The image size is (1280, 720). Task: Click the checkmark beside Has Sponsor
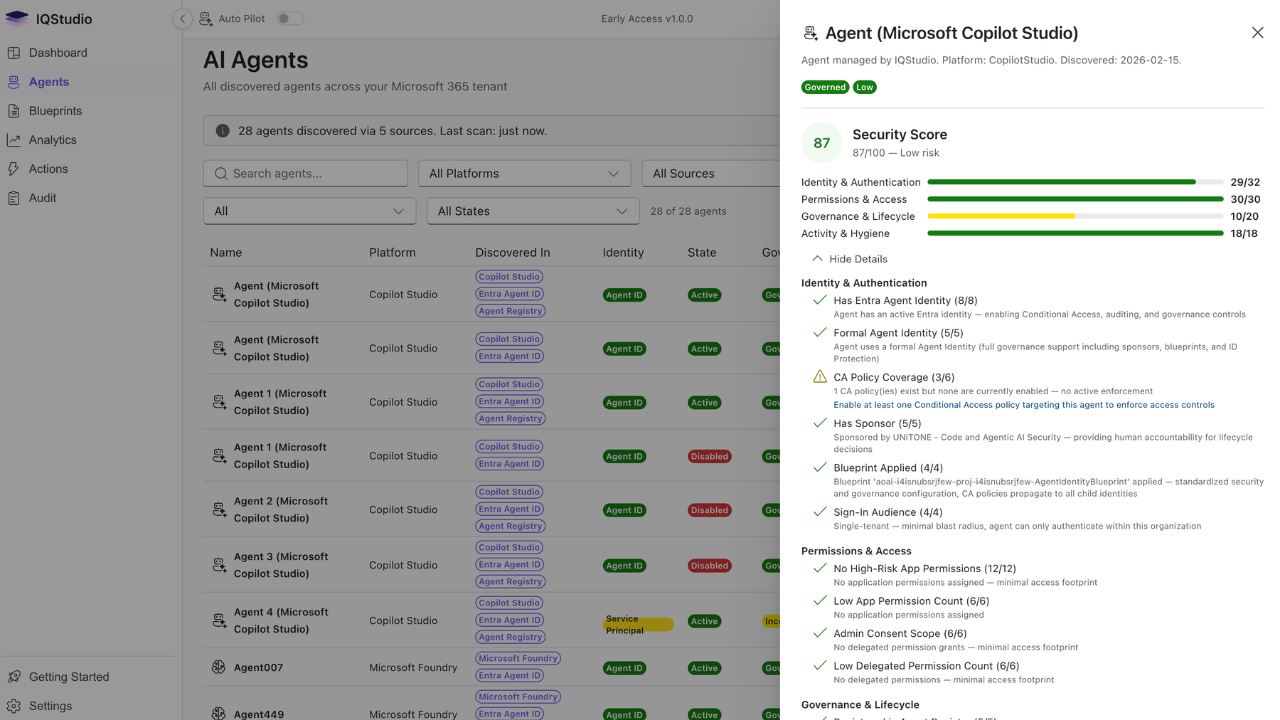(x=820, y=423)
